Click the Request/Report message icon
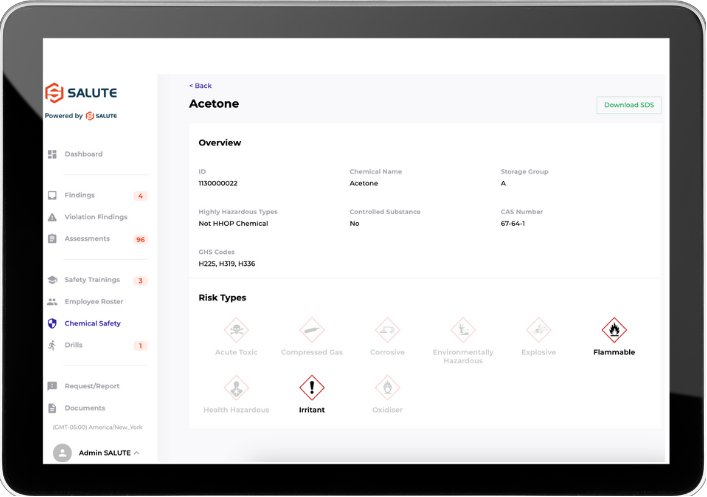This screenshot has height=497, width=707. point(52,386)
